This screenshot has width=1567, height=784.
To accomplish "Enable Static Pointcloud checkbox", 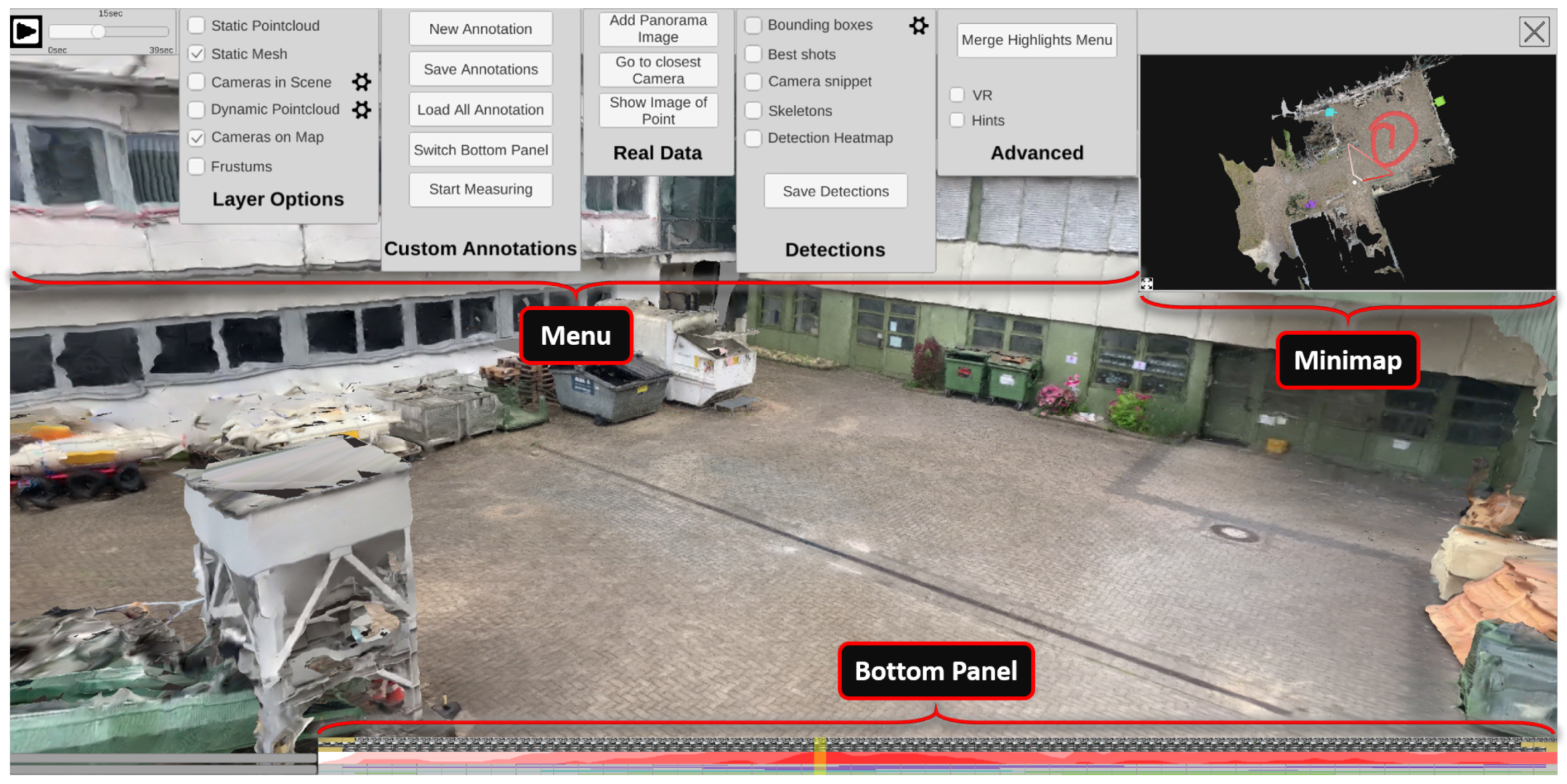I will [196, 25].
